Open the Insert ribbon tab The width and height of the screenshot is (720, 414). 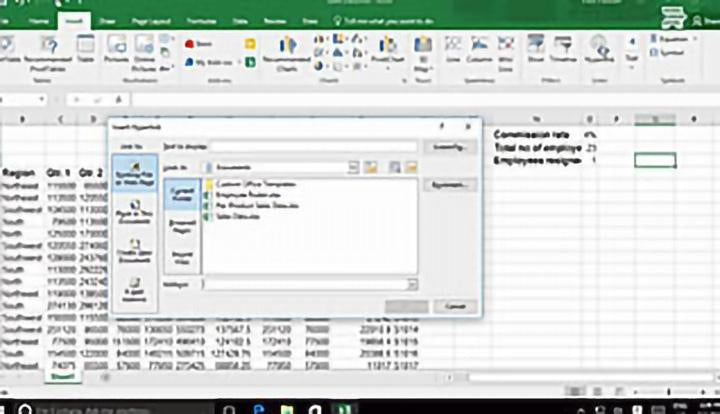74,21
